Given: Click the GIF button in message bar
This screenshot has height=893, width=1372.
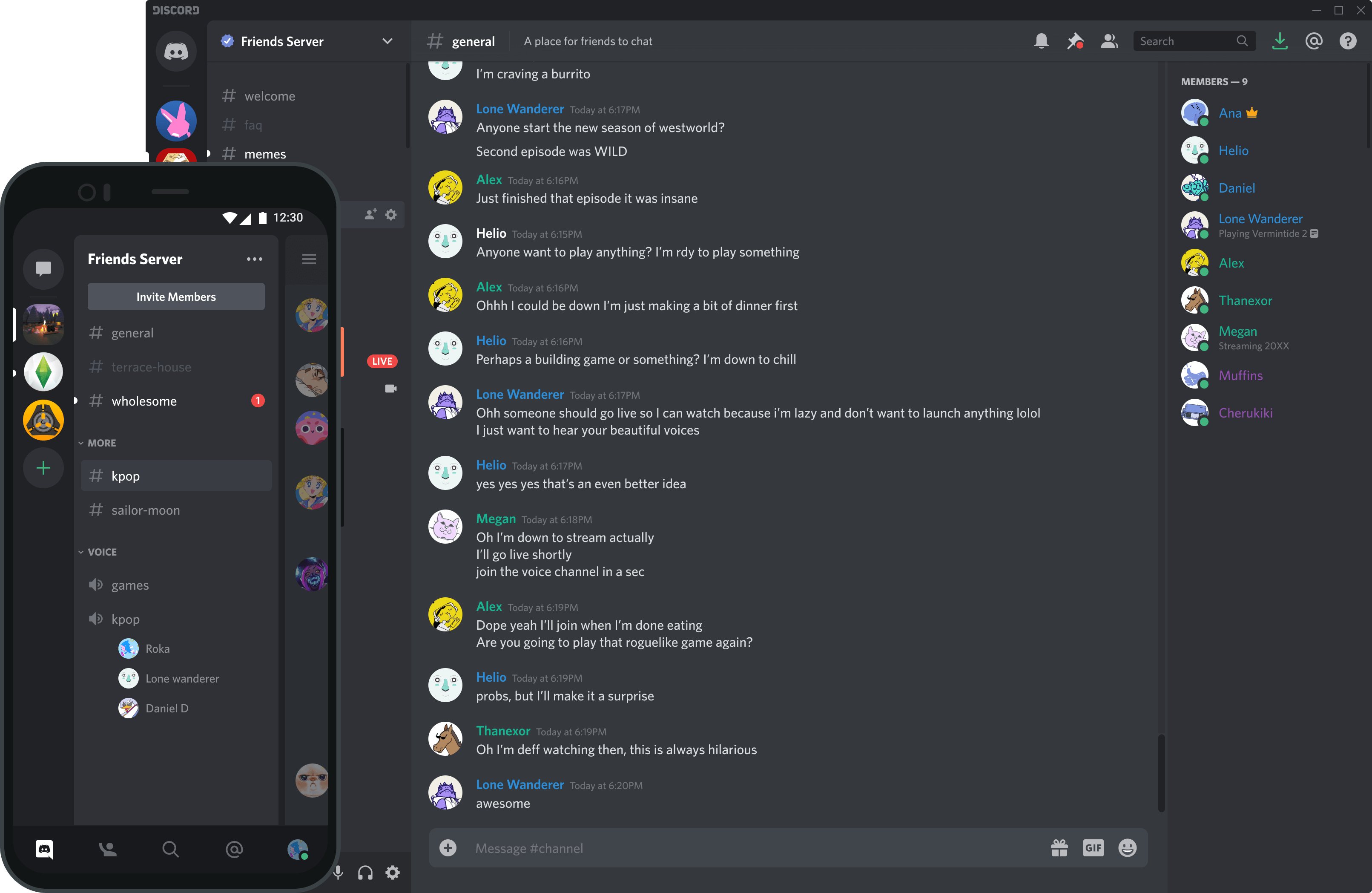Looking at the screenshot, I should tap(1093, 848).
